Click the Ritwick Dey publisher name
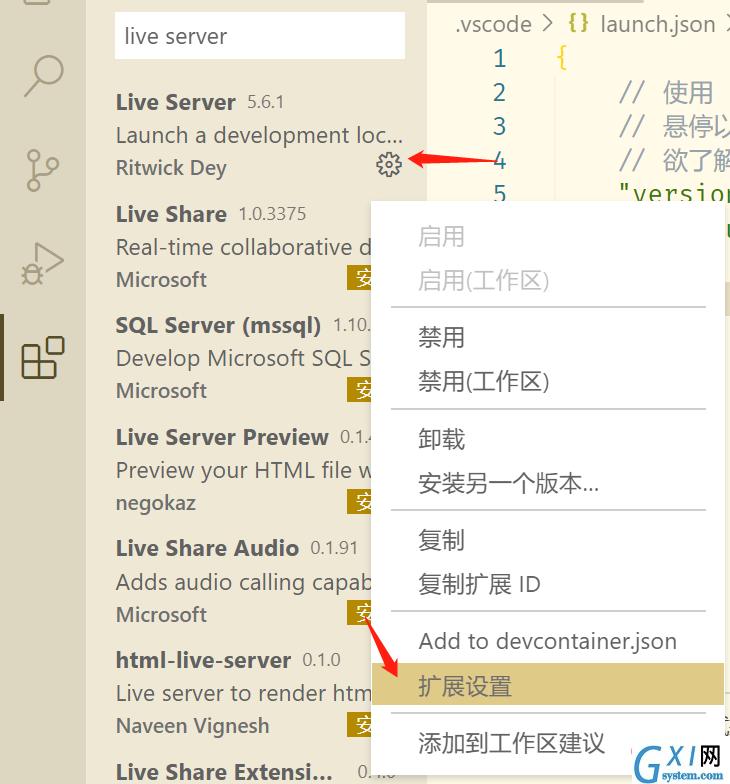This screenshot has width=730, height=784. (x=172, y=168)
